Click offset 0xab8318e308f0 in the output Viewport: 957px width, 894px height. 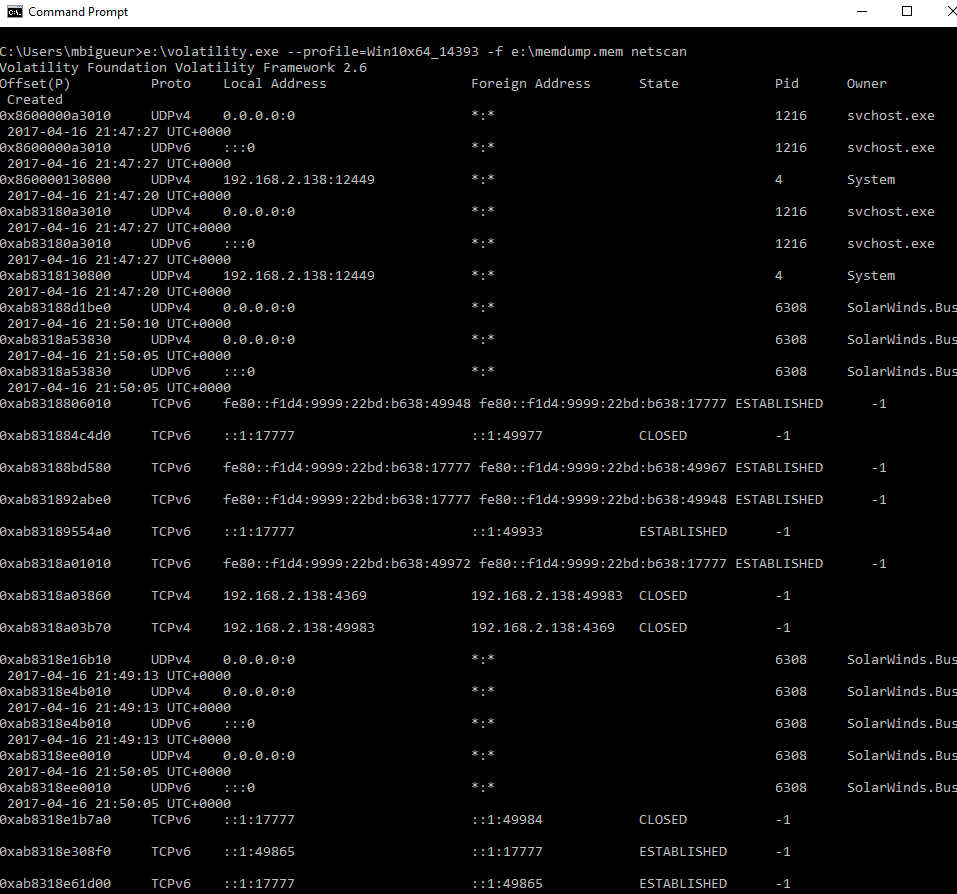tap(55, 852)
